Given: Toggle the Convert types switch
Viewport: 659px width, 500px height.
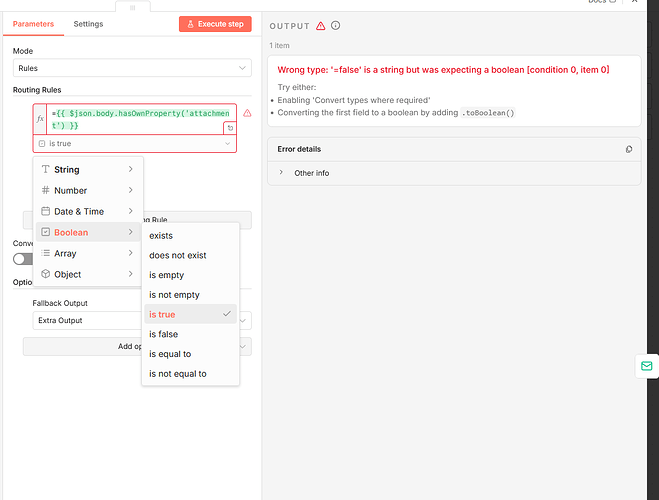Looking at the screenshot, I should (23, 259).
